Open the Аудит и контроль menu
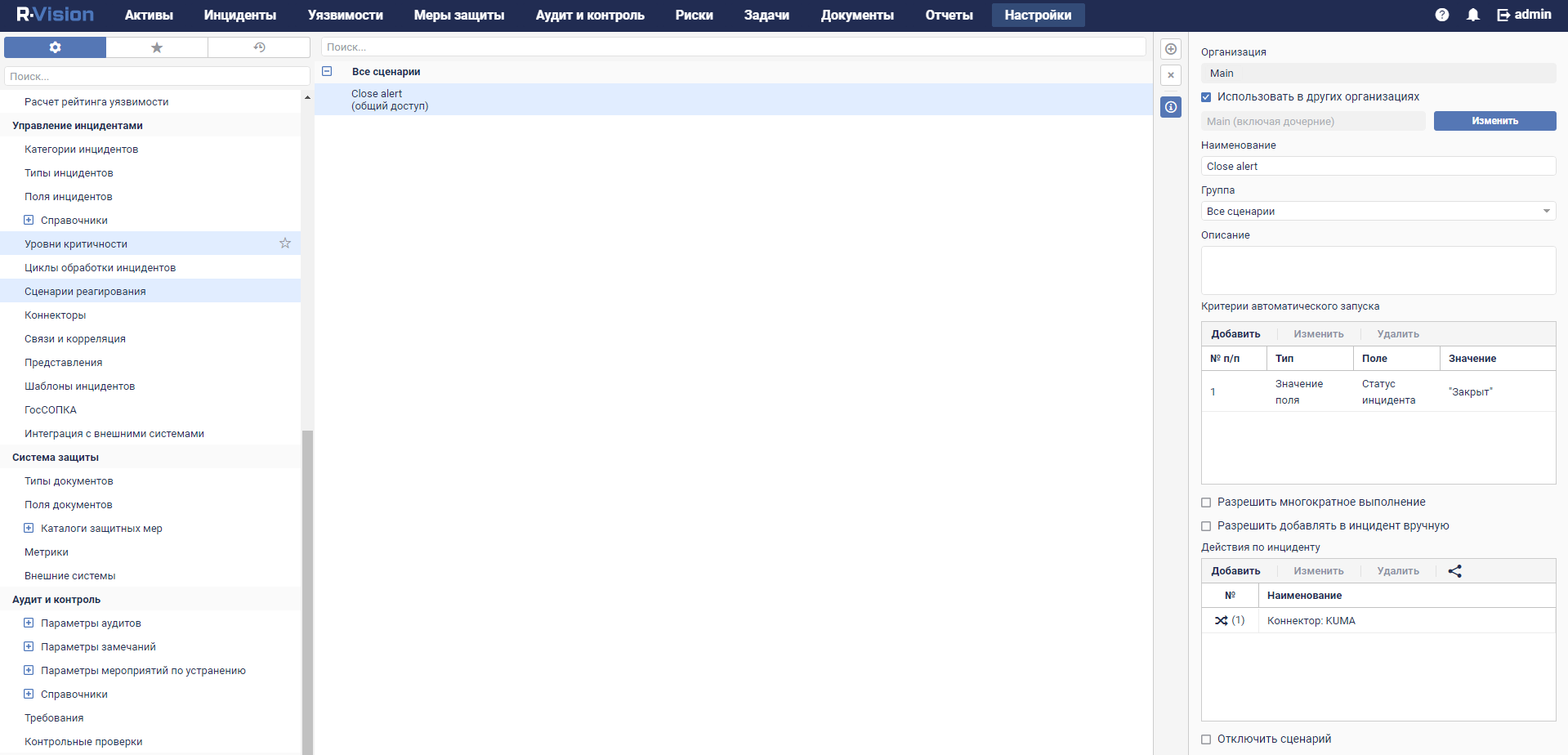This screenshot has width=1568, height=755. pyautogui.click(x=590, y=16)
